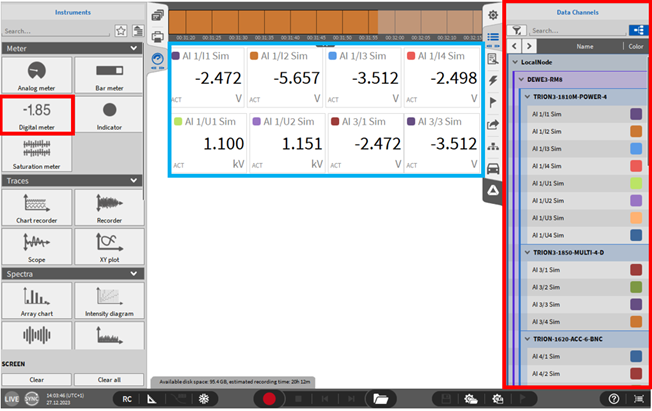This screenshot has width=652, height=411.
Task: Click the Clear all button
Action: pyautogui.click(x=110, y=380)
